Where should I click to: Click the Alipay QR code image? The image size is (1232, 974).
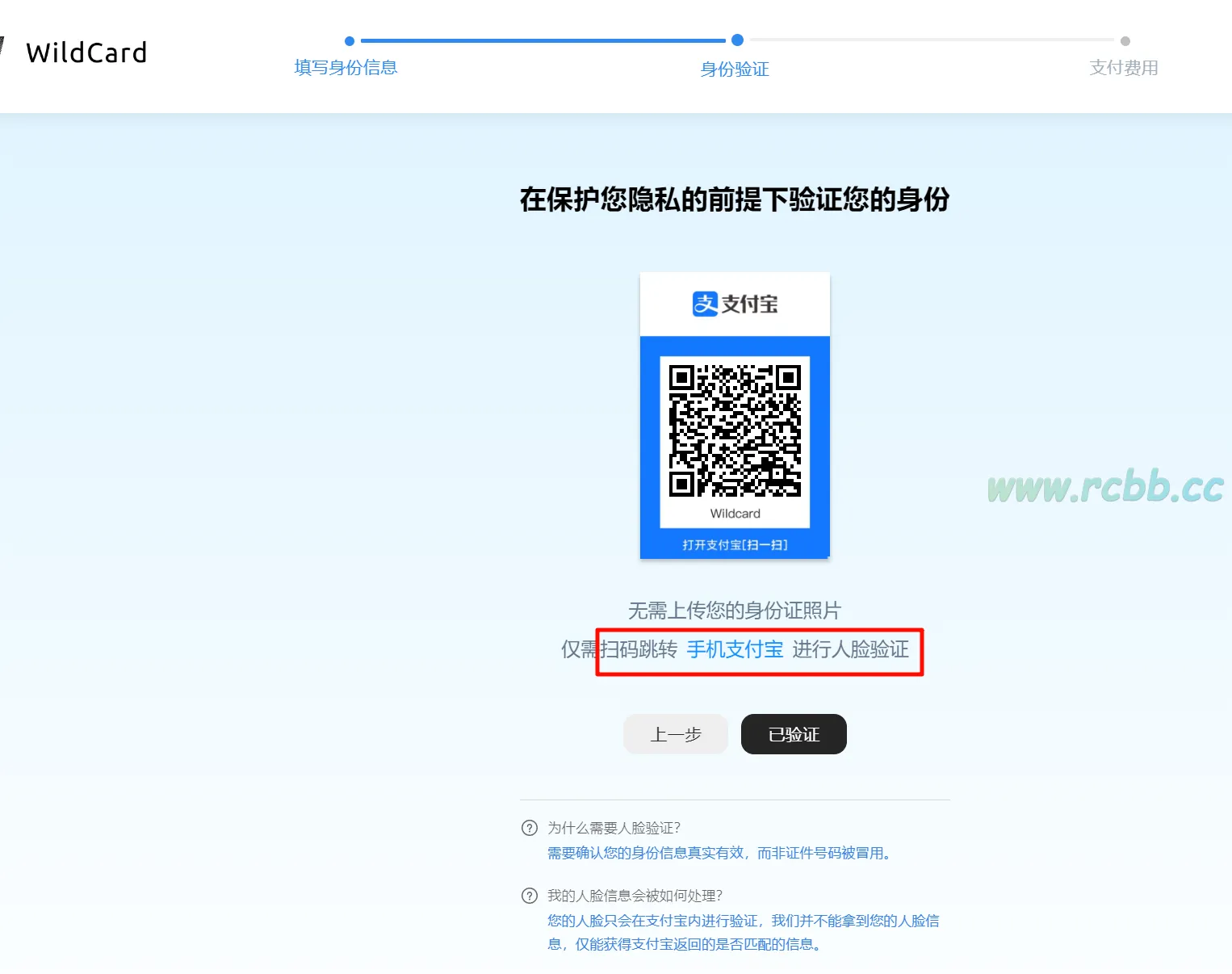point(735,431)
